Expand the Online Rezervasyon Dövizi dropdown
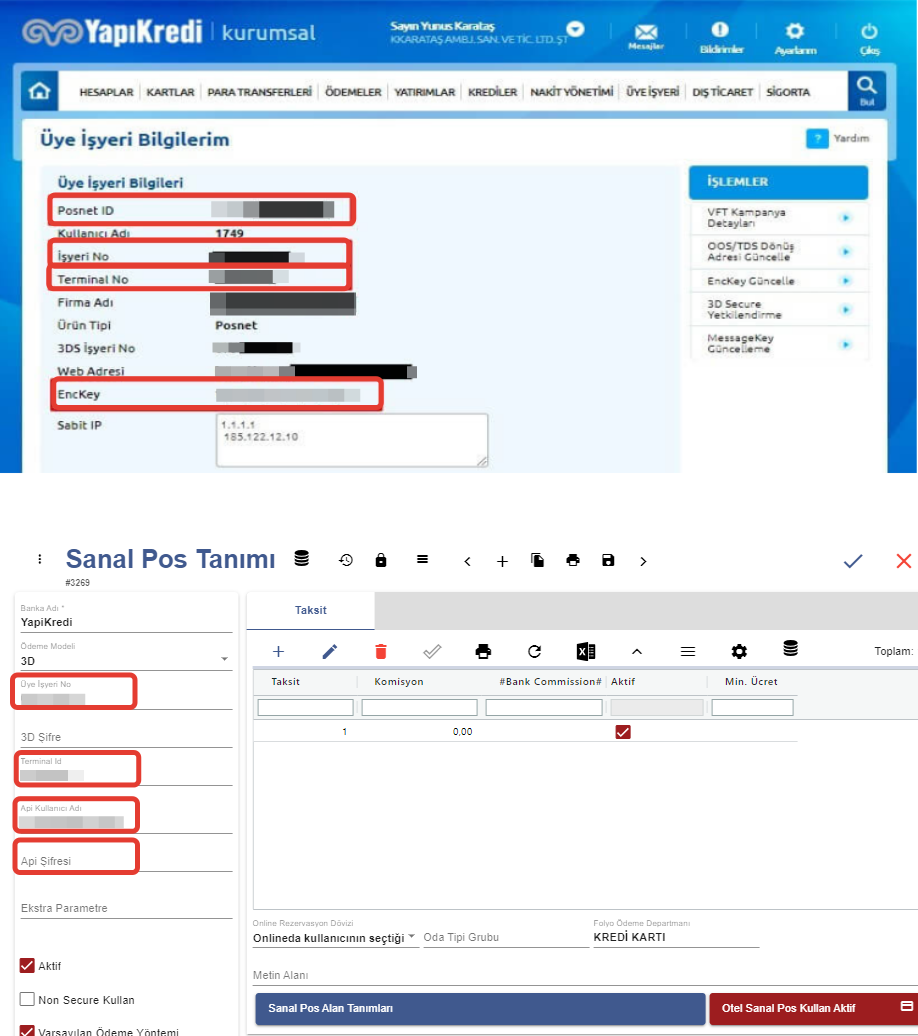 click(x=412, y=937)
